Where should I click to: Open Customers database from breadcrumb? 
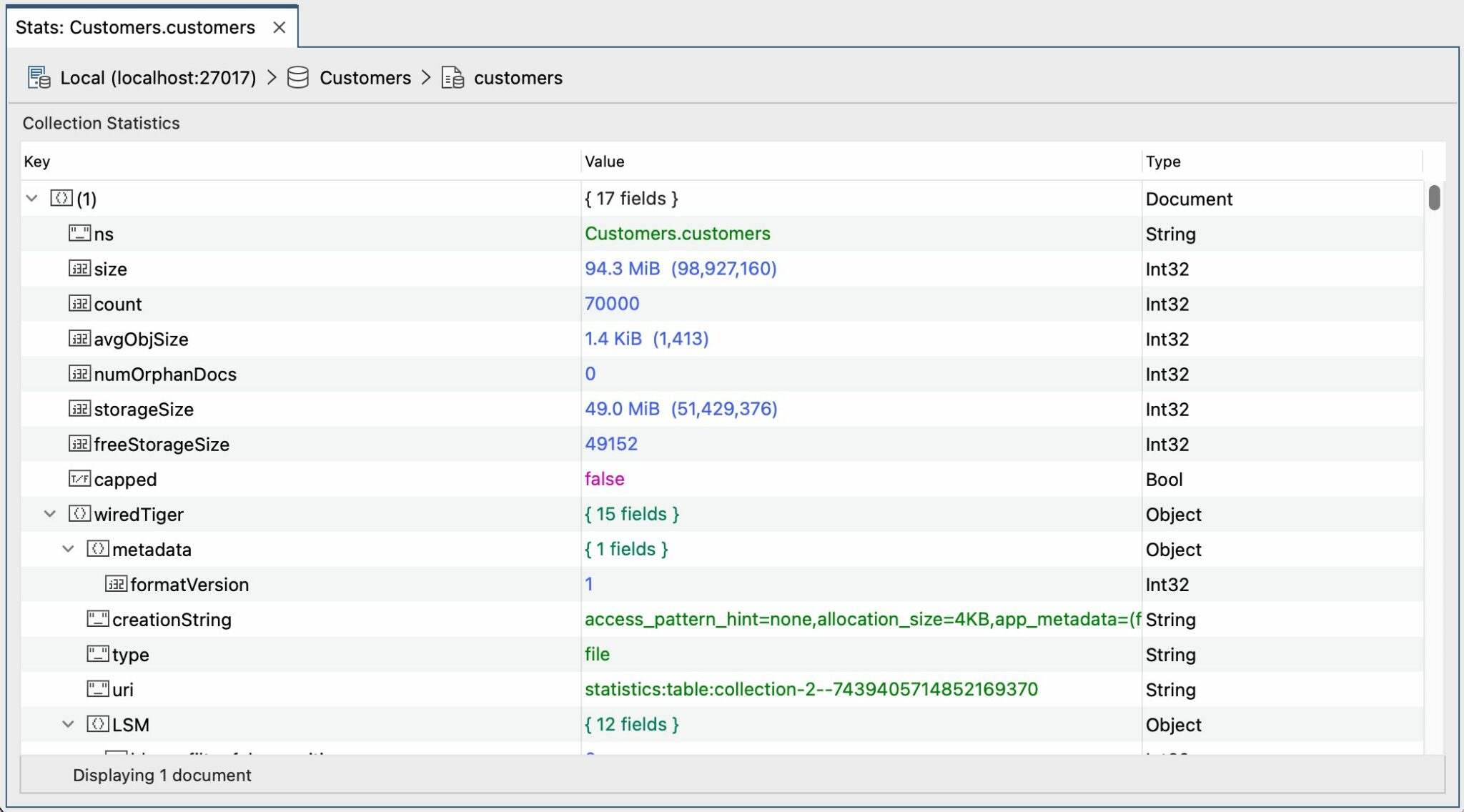point(365,77)
